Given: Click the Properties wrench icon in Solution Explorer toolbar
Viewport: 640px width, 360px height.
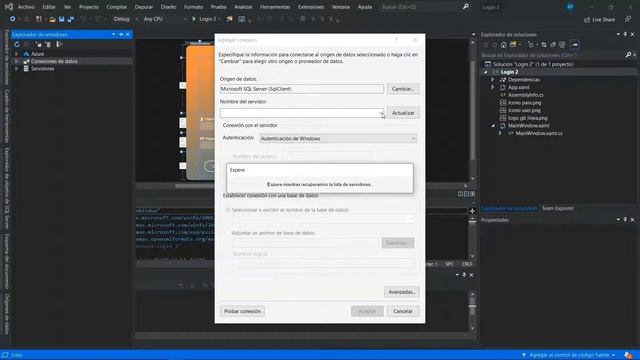Looking at the screenshot, I should [x=574, y=44].
